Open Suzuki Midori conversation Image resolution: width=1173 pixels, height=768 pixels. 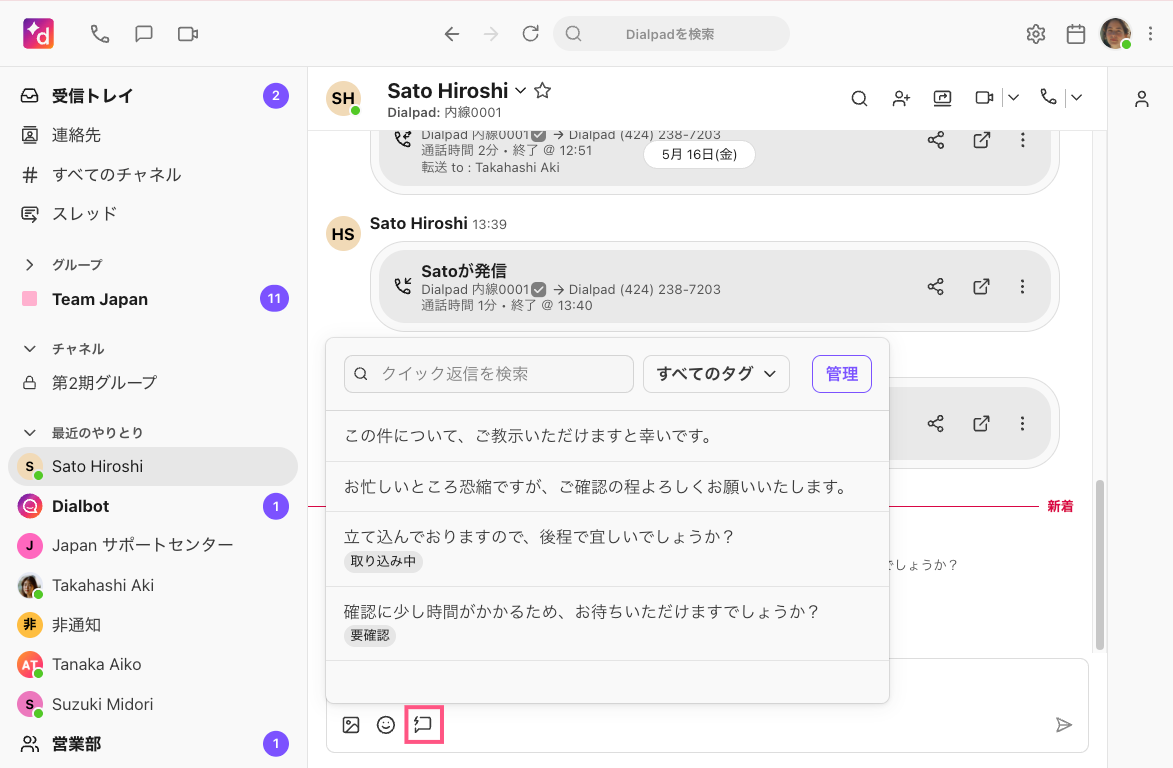[153, 704]
